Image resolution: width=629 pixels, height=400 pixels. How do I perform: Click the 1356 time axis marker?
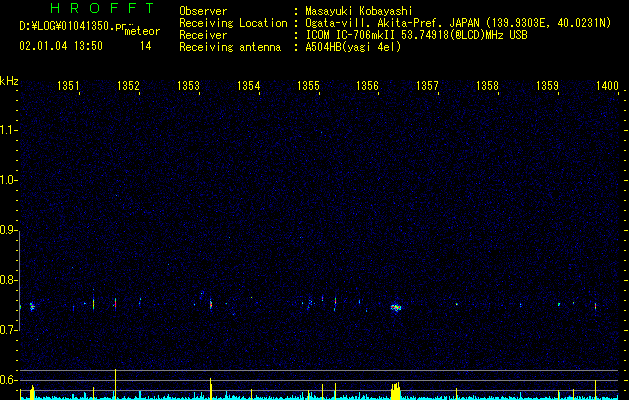(x=367, y=85)
